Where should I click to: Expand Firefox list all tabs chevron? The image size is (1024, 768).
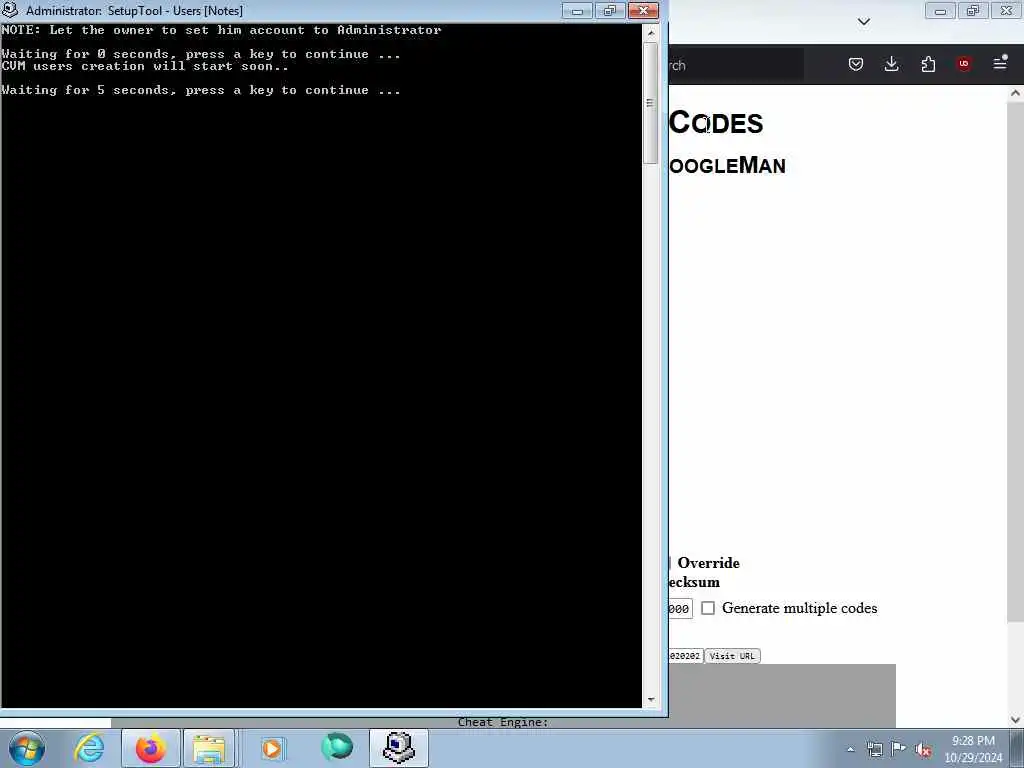[864, 22]
